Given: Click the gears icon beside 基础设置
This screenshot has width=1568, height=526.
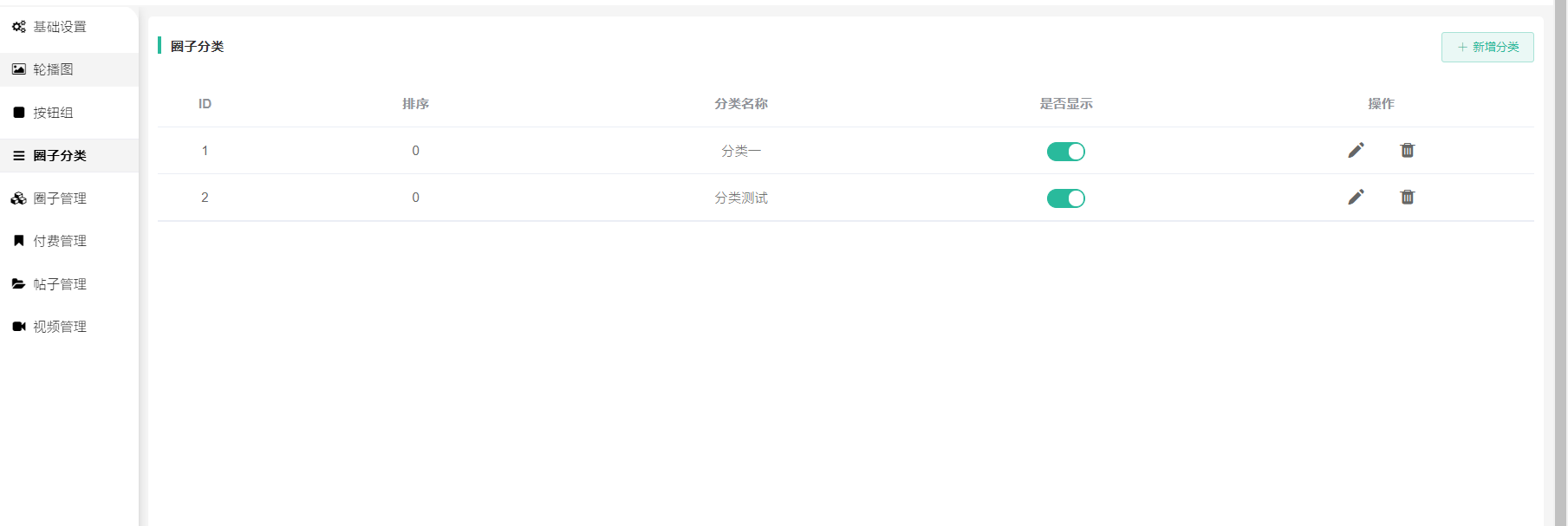Looking at the screenshot, I should (18, 27).
